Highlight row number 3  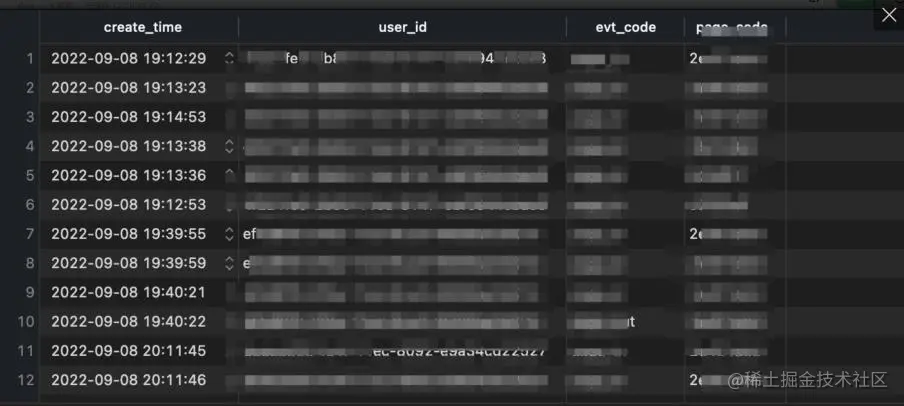coord(30,116)
